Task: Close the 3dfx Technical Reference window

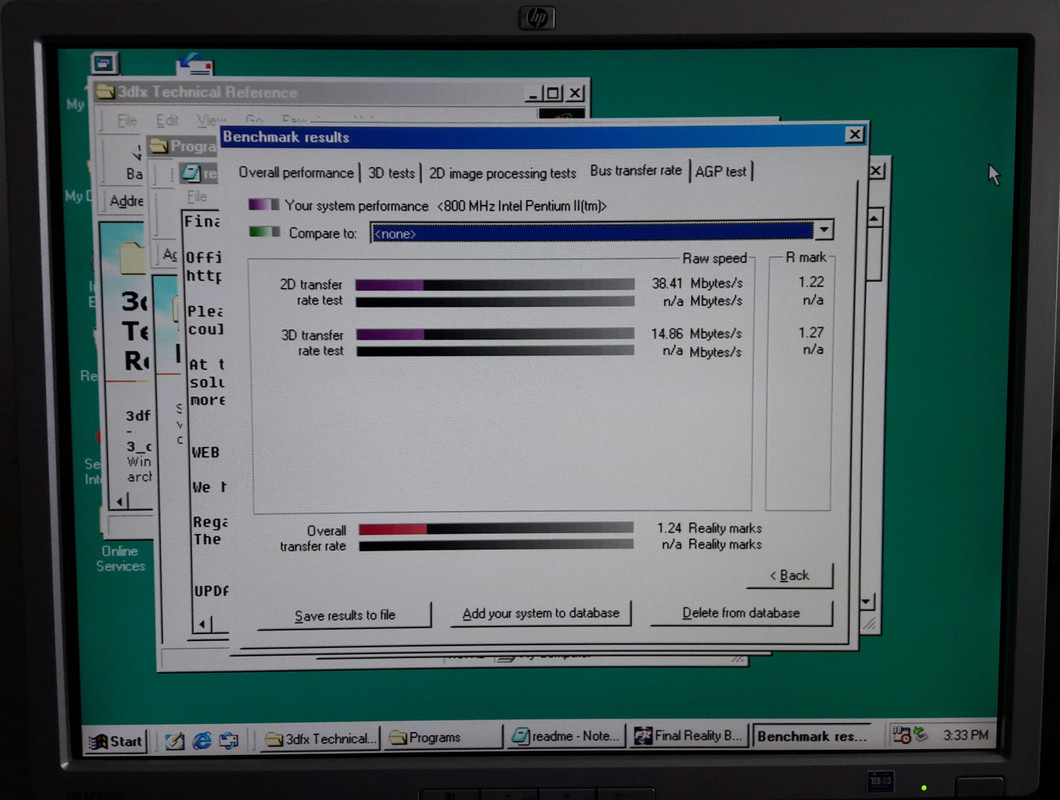Action: (575, 93)
